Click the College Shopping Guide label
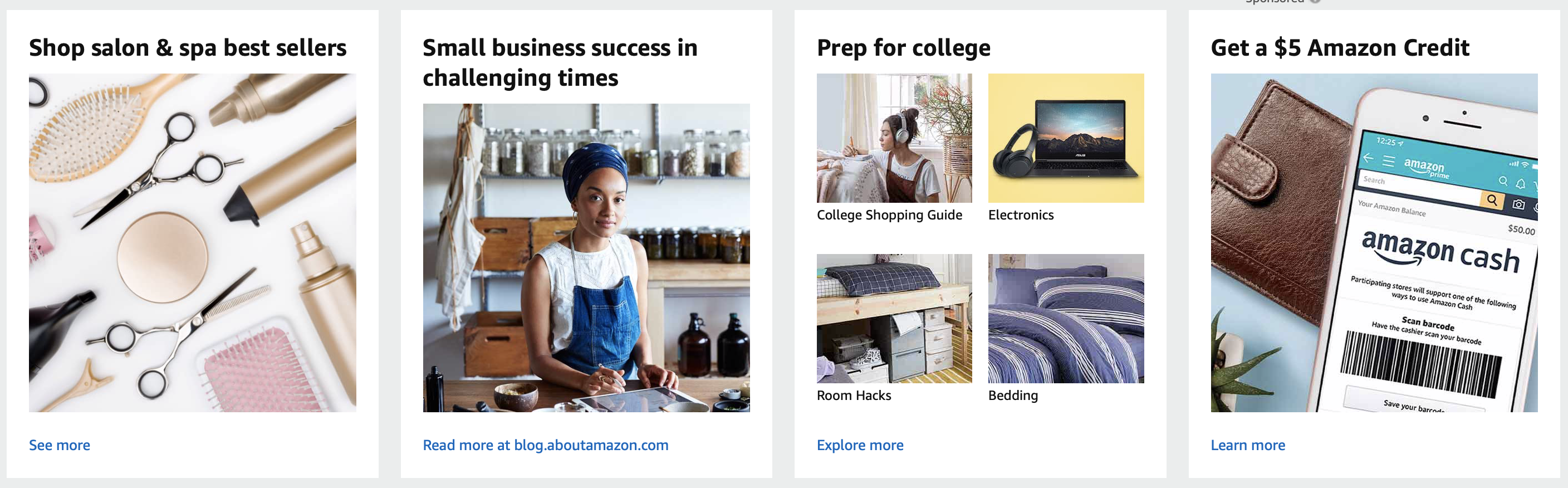The height and width of the screenshot is (488, 1568). click(x=889, y=215)
